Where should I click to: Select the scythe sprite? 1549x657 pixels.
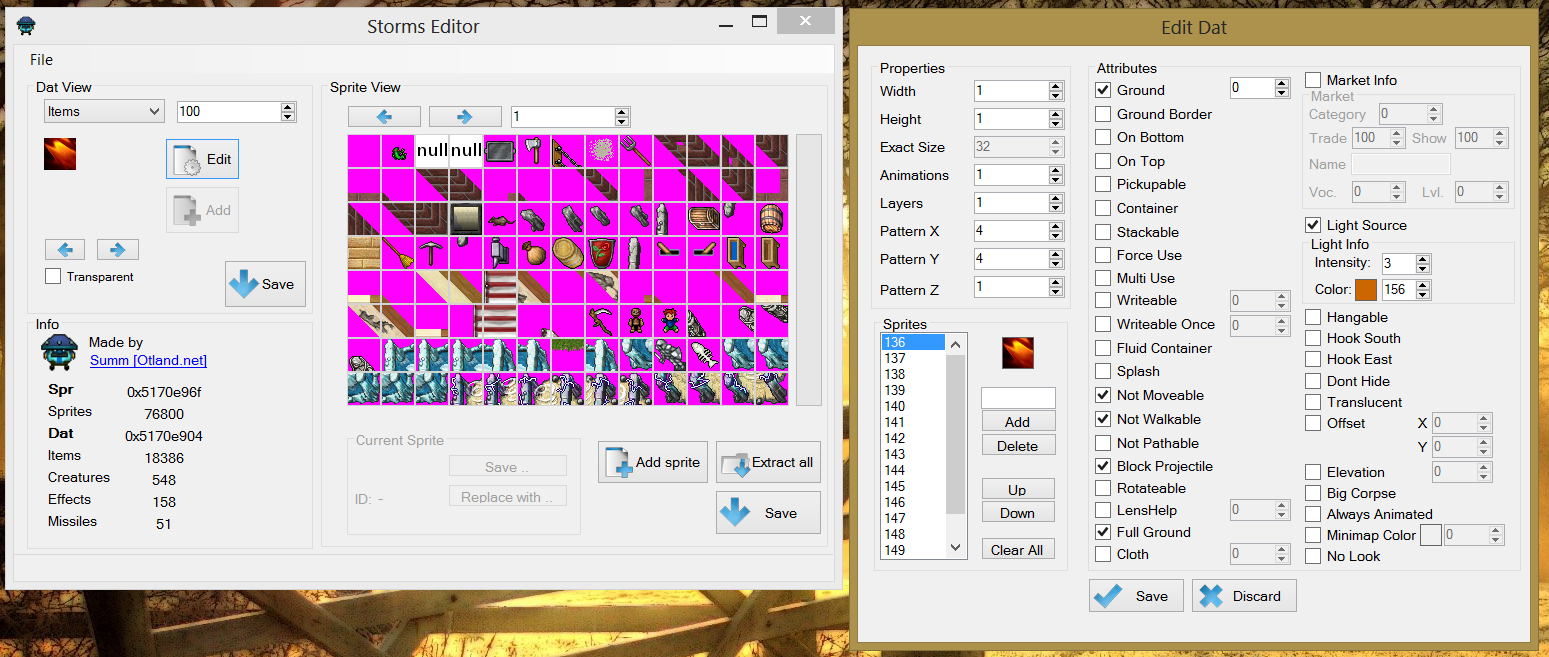tap(602, 321)
